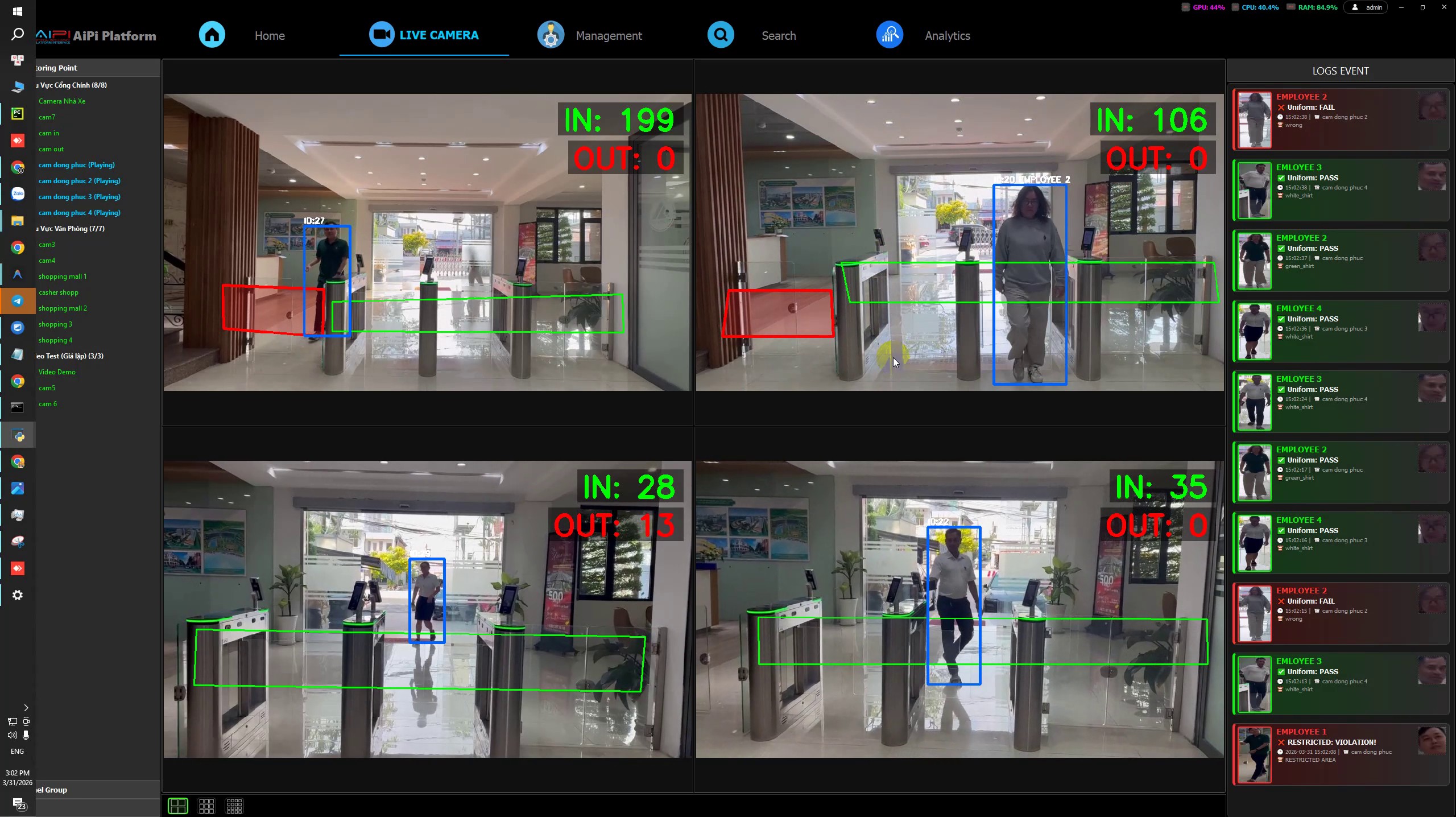Open EMPLOYEE 1 RESTRICTED: VIOLATION log entry

pyautogui.click(x=1341, y=754)
